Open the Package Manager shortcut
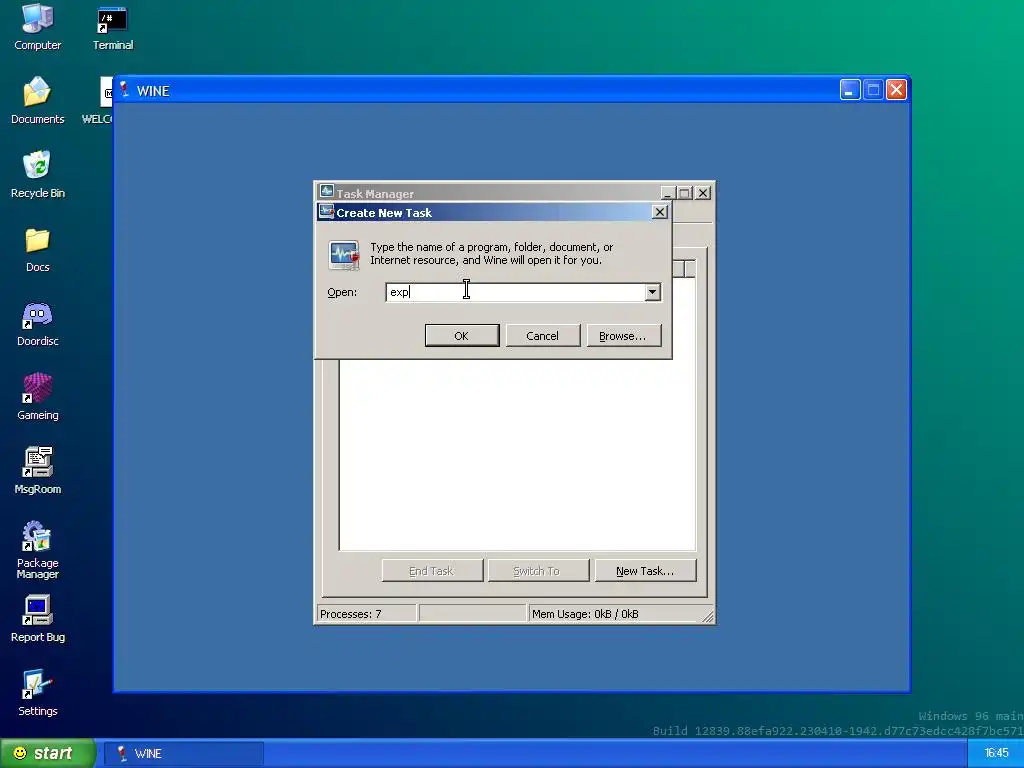 [x=37, y=550]
